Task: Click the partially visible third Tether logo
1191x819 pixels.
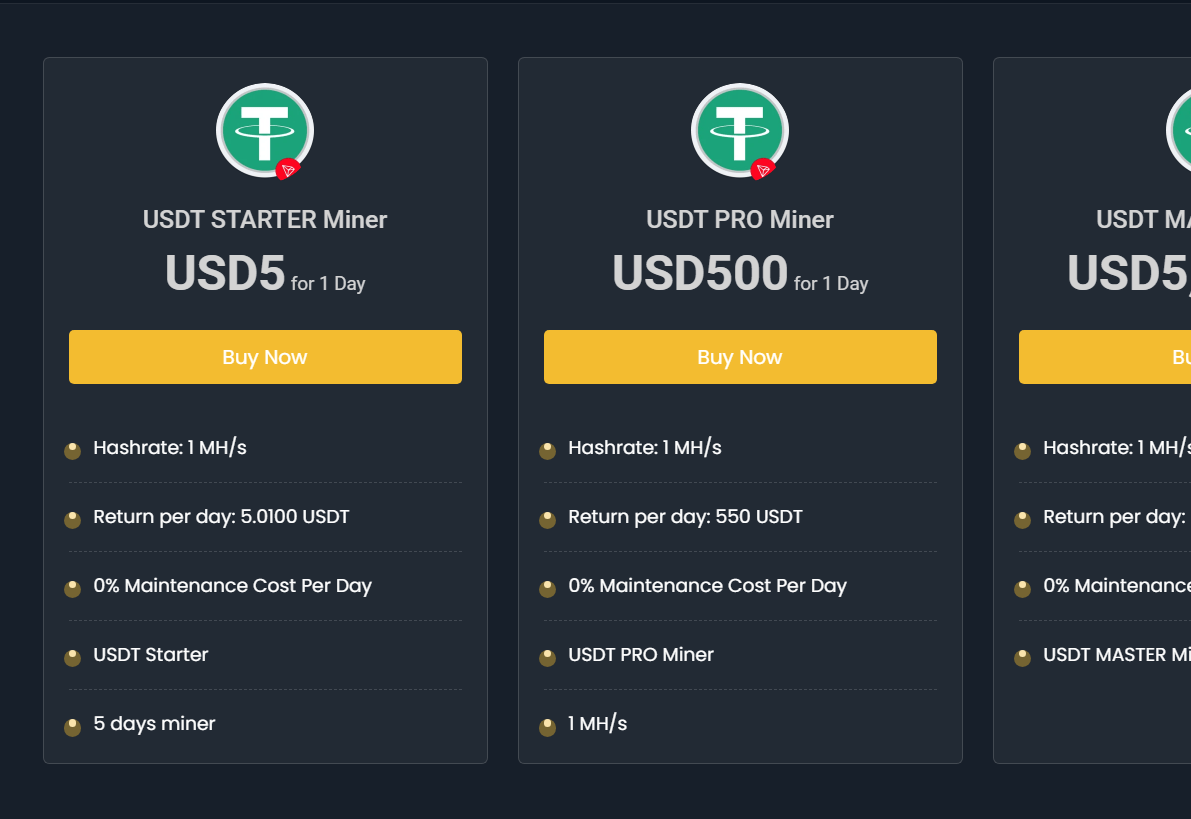Action: click(x=1180, y=130)
